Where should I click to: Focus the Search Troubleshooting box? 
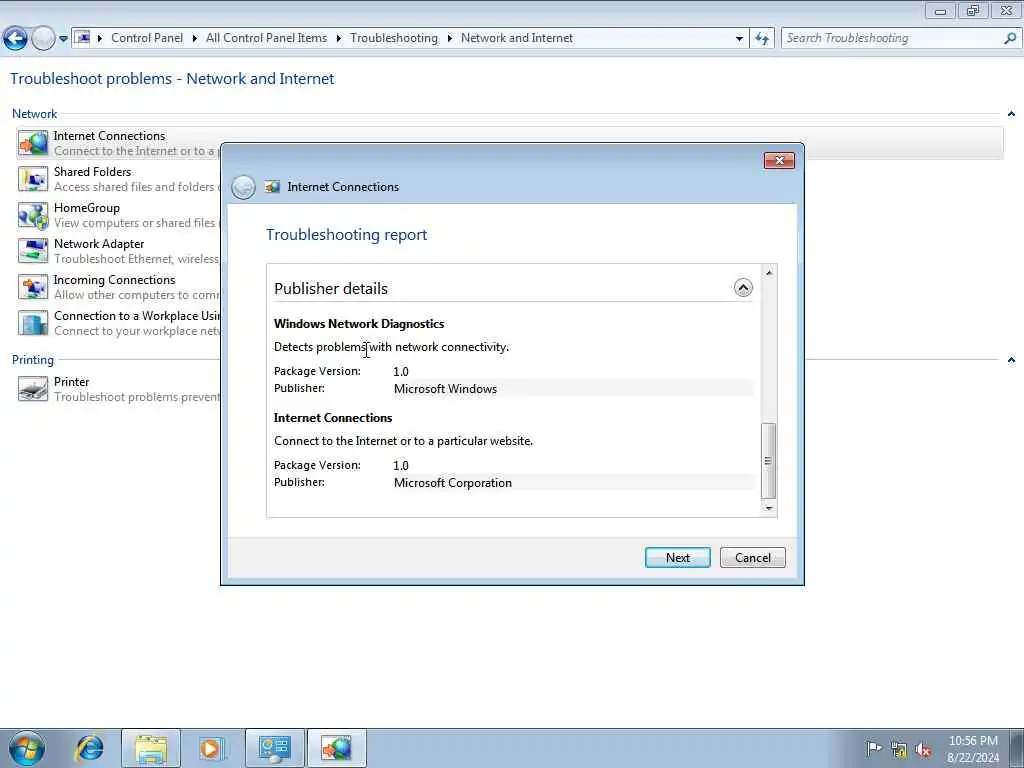pyautogui.click(x=892, y=39)
